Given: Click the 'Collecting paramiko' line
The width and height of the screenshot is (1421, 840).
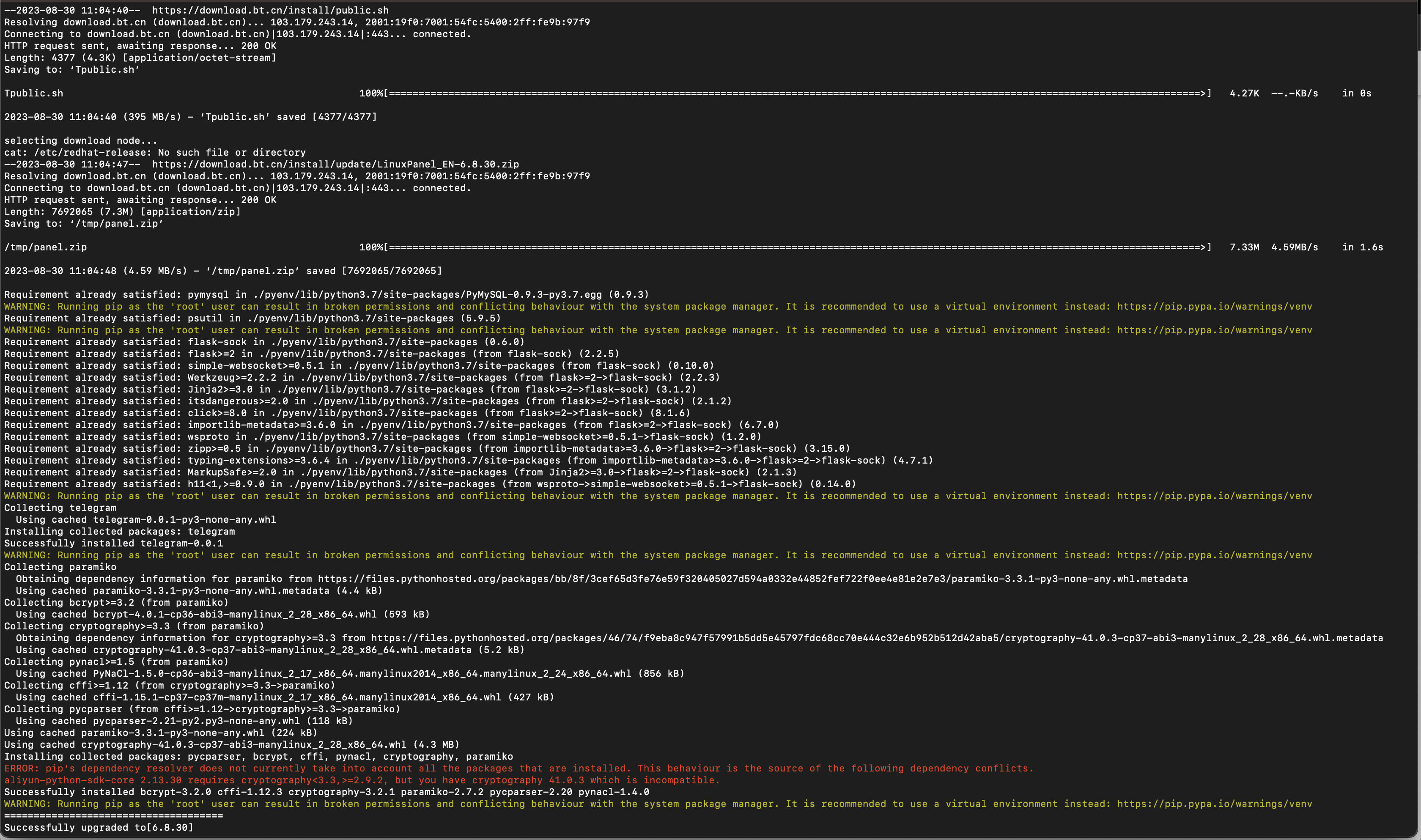Looking at the screenshot, I should [x=60, y=567].
